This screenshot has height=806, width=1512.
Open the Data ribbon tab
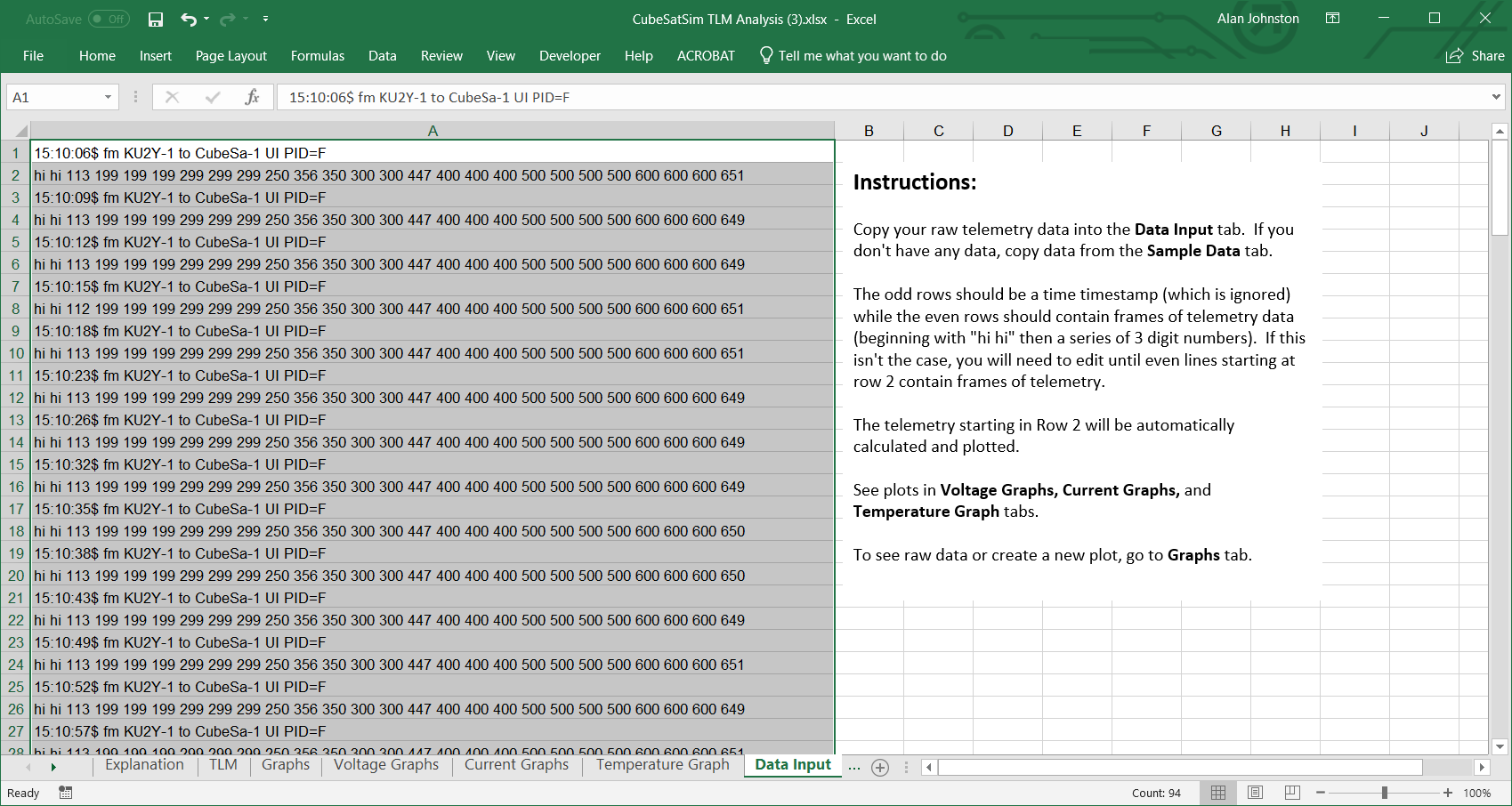[x=383, y=56]
